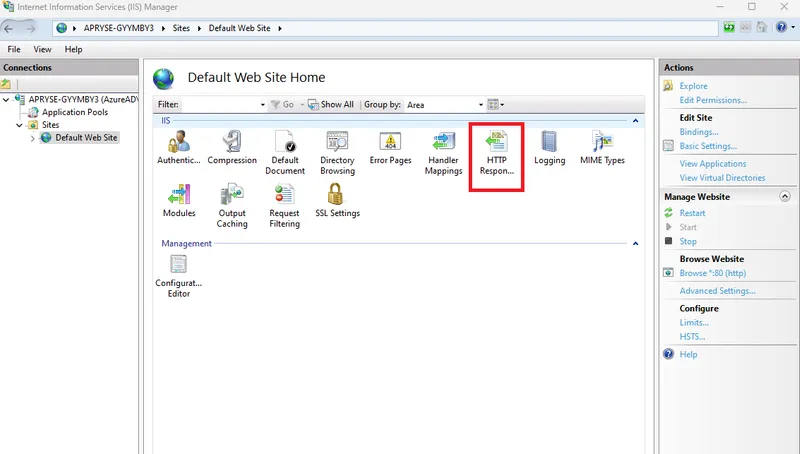The width and height of the screenshot is (800, 454).
Task: Click Default Web Site in breadcrumb
Action: [239, 28]
